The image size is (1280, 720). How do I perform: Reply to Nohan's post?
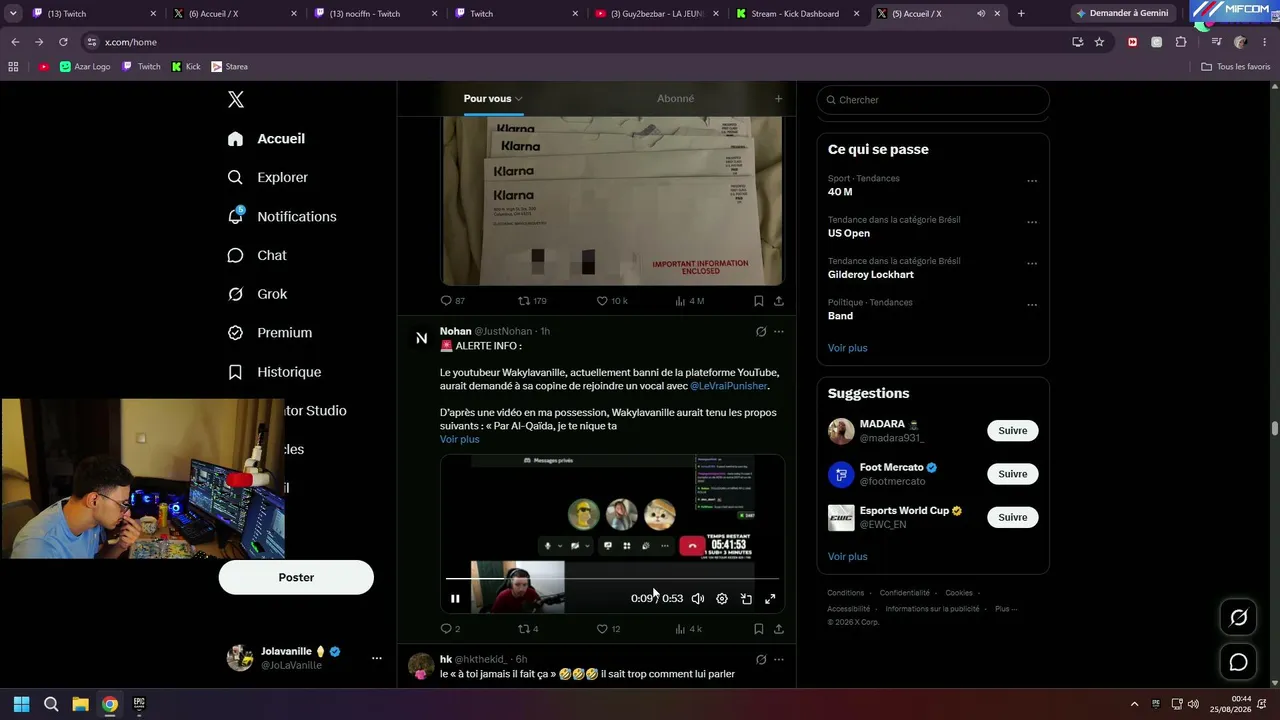451,629
